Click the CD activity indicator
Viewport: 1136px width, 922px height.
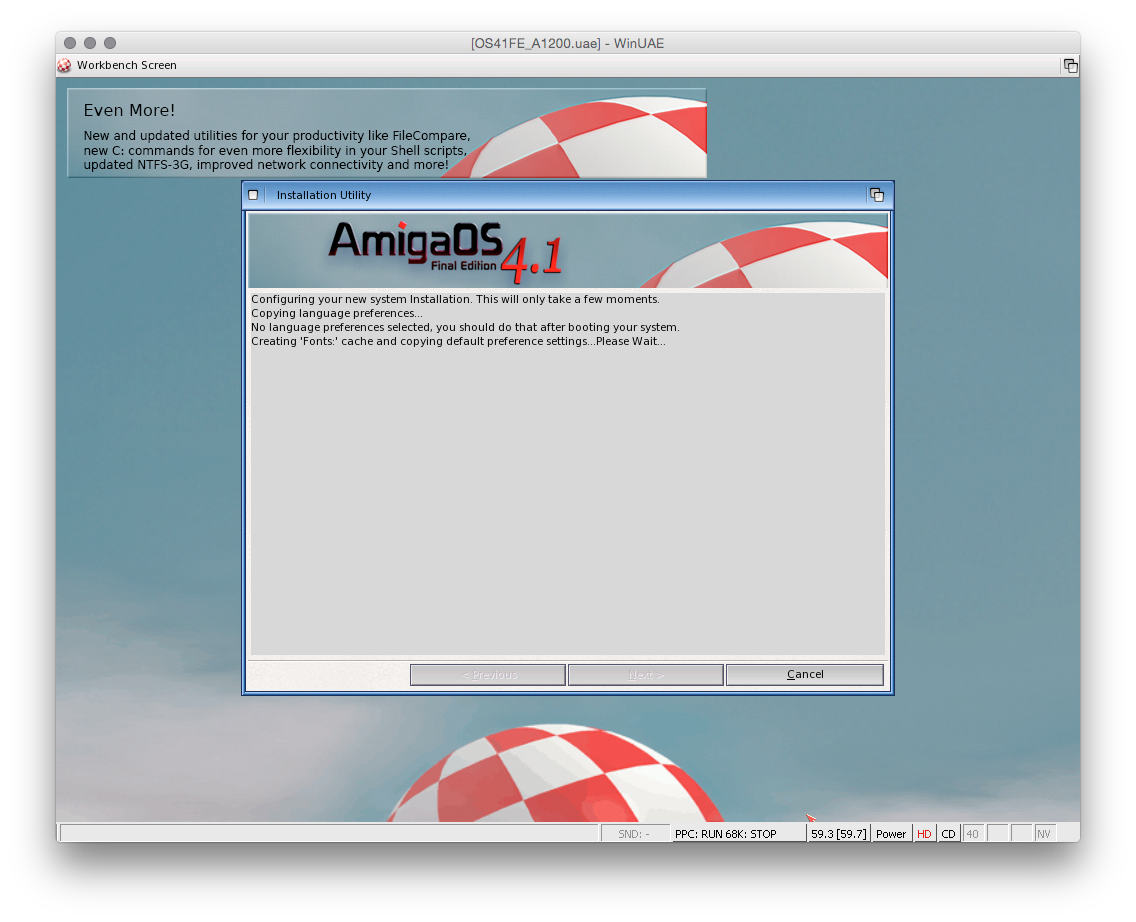point(948,834)
